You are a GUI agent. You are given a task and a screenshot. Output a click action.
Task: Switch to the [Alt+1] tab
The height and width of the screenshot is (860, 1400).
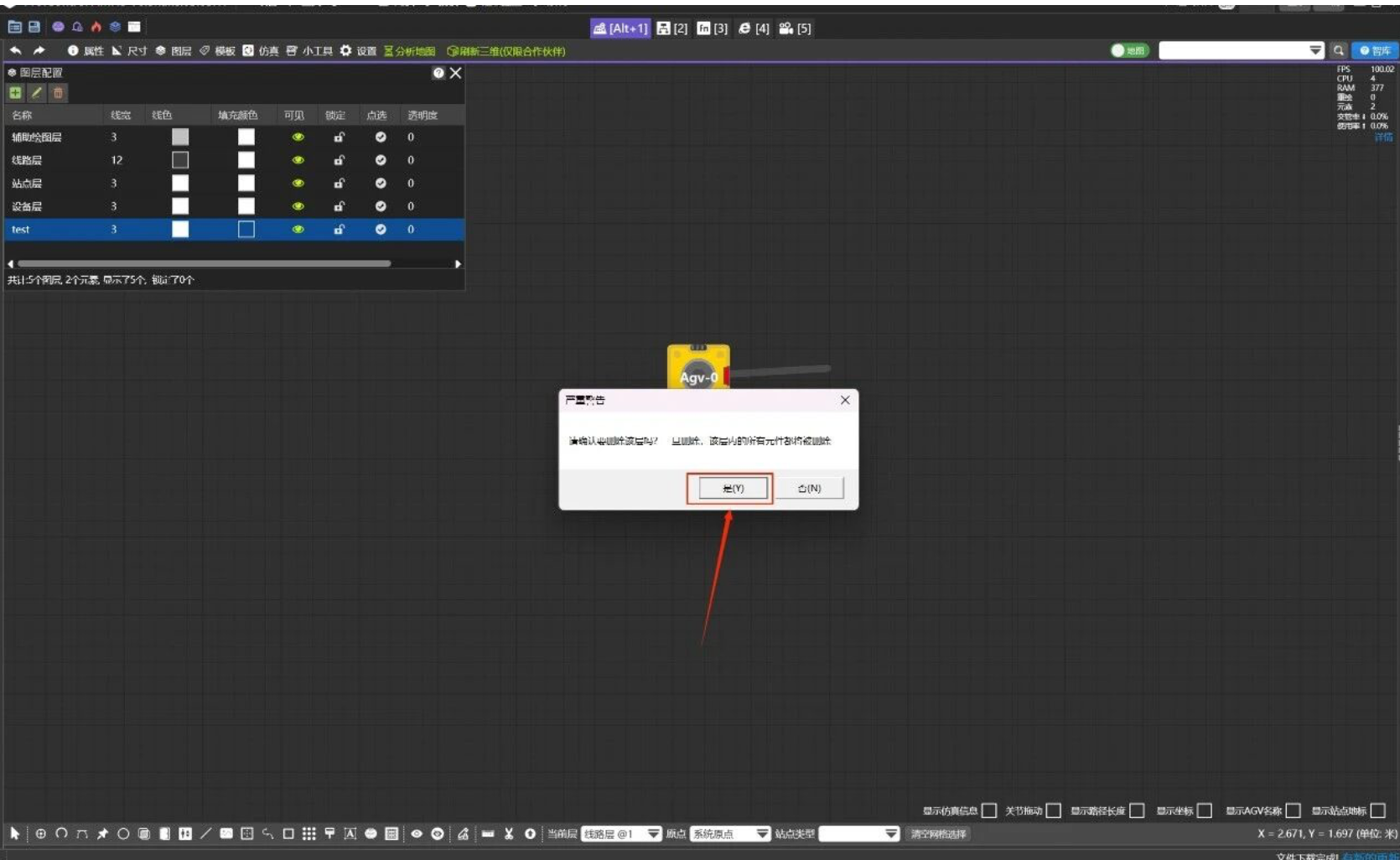(x=620, y=28)
